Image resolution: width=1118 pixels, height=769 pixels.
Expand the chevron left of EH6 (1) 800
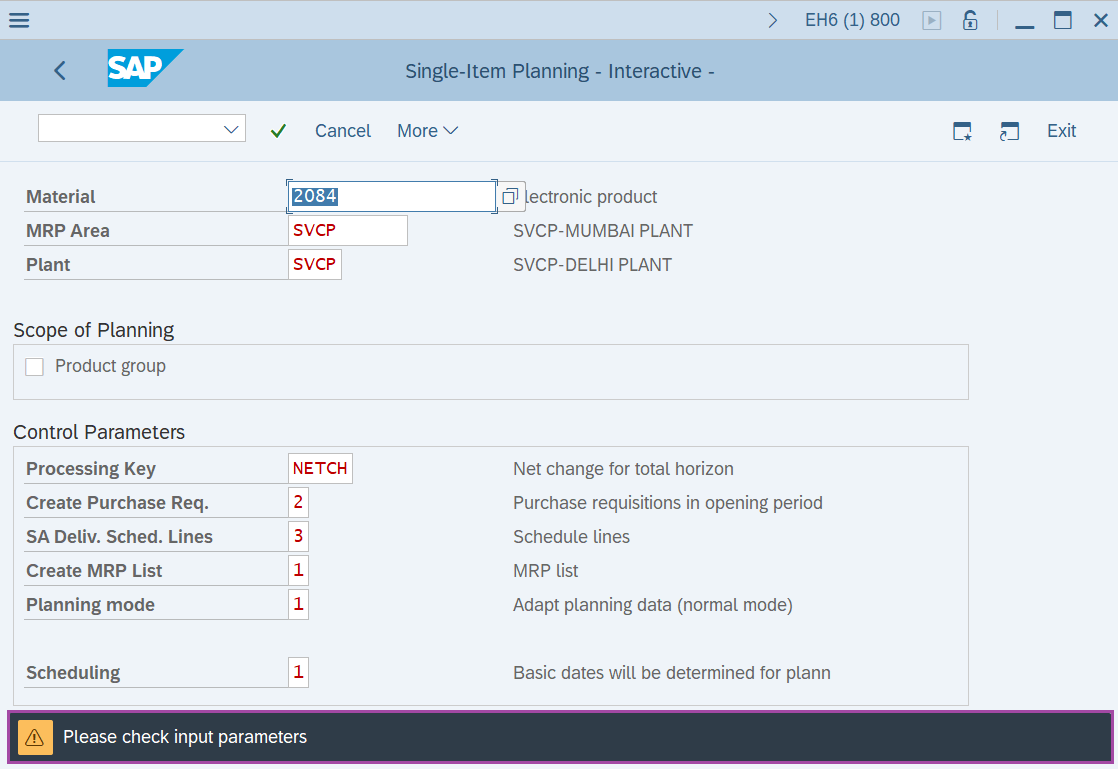772,20
